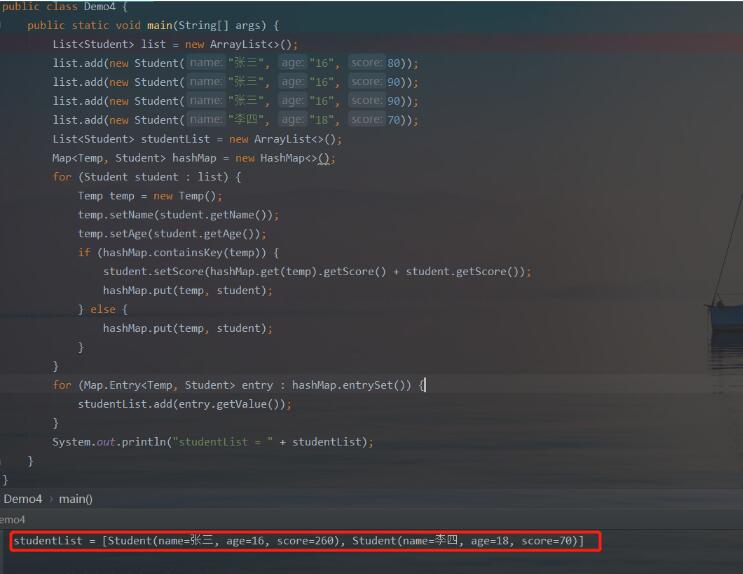Click the if (hashMap.containsKey(temp)) line
The width and height of the screenshot is (743, 574).
click(179, 253)
